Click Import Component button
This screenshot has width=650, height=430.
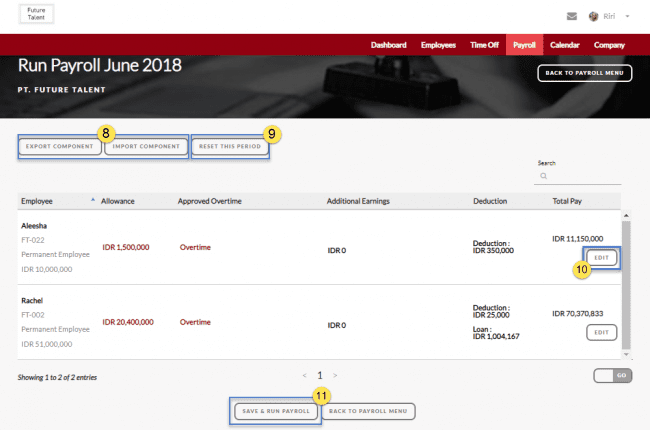146,147
